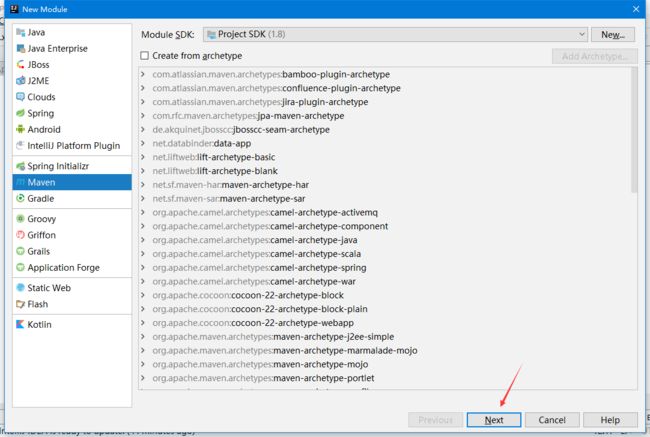Select the cocoon-22-archetype-block row
This screenshot has width=650, height=437.
(x=385, y=295)
